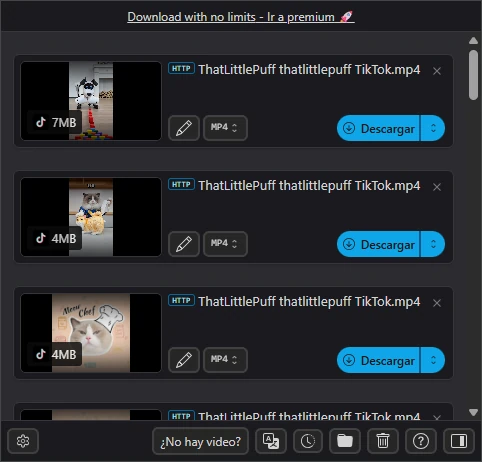The height and width of the screenshot is (462, 482).
Task: Click Descargar for the Meow Chef video
Action: (378, 360)
